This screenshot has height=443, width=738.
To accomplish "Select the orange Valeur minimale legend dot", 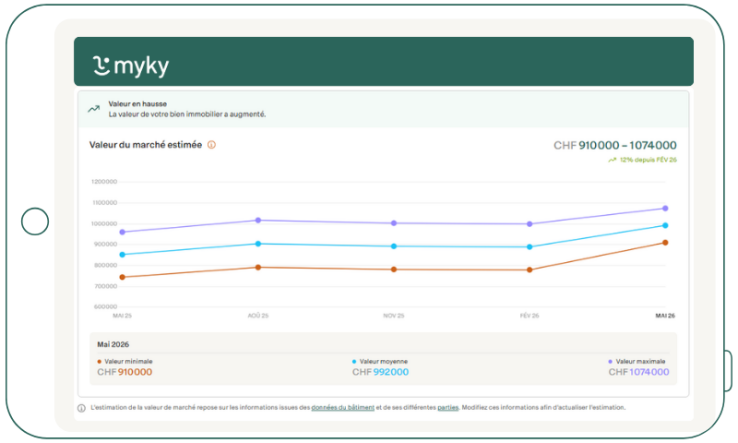I will click(x=99, y=362).
